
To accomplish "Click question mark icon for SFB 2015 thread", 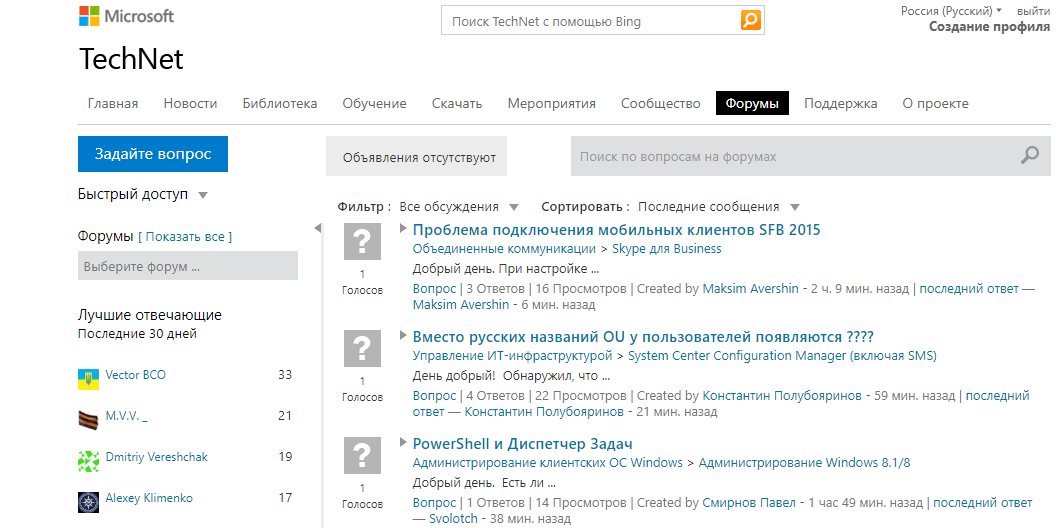I will [362, 240].
